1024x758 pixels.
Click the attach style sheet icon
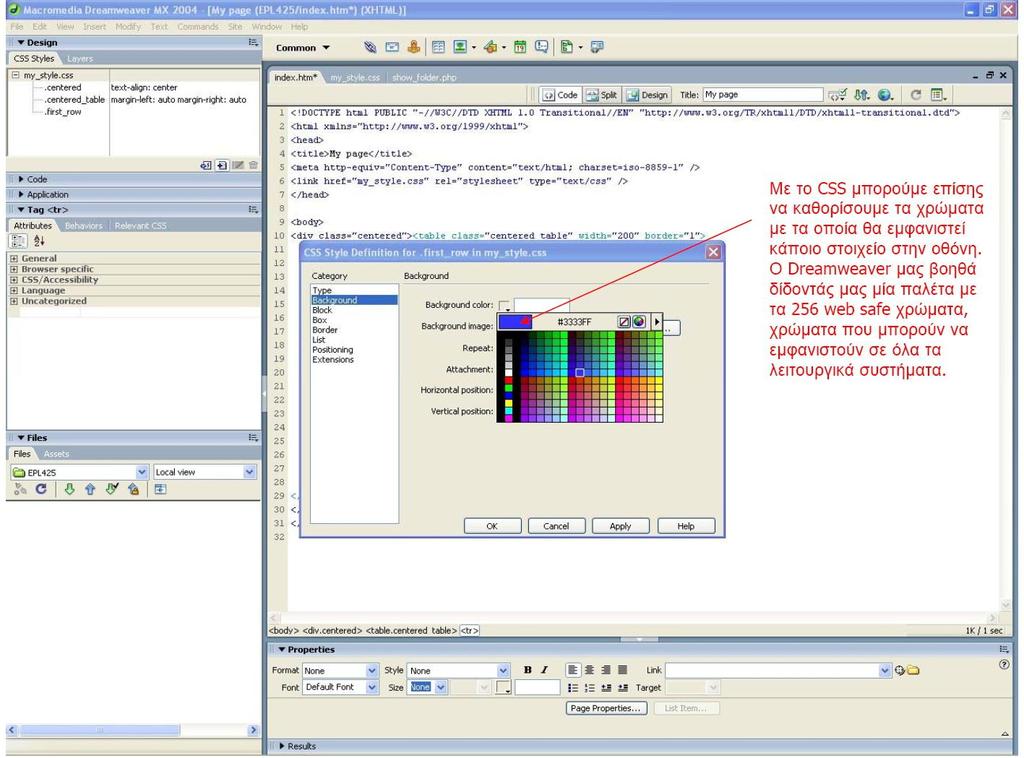(206, 165)
